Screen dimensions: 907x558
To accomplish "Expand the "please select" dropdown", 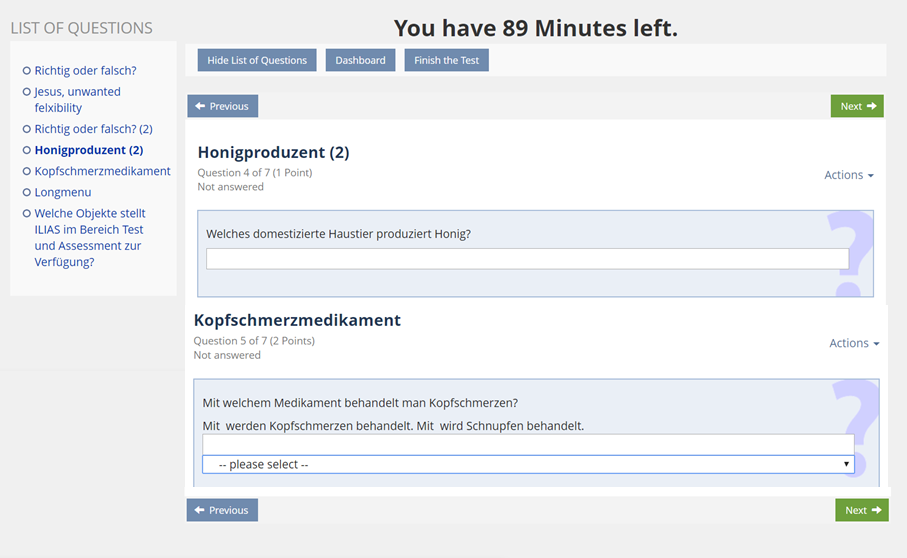I will 527,464.
